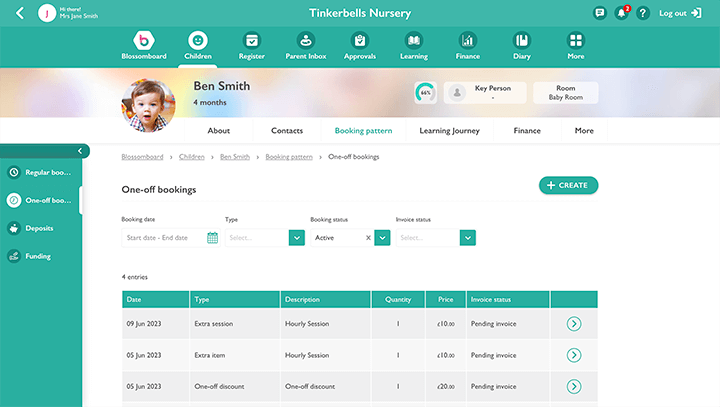Open Regular bookings in sidebar
Viewport: 720px width, 407px height.
[41, 172]
